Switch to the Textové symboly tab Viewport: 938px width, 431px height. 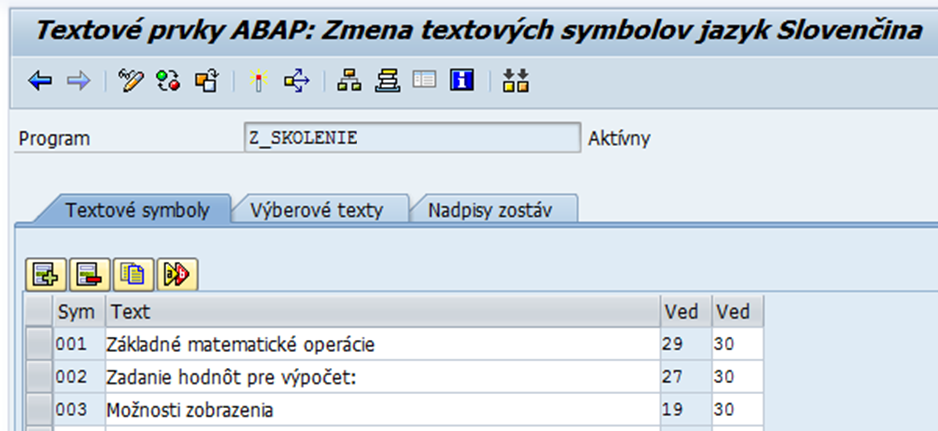click(x=137, y=210)
